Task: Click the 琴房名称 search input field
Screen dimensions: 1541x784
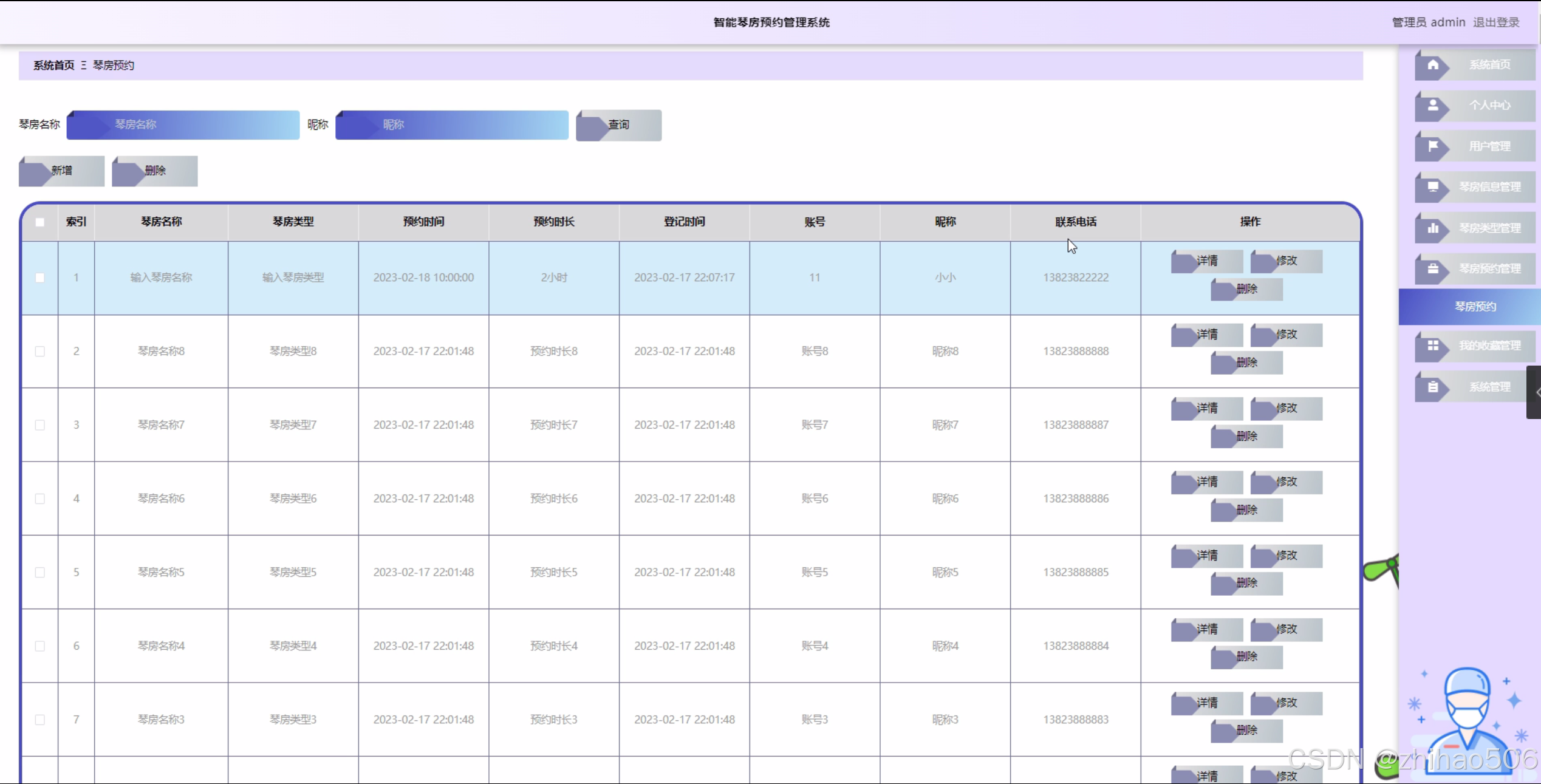Action: point(183,125)
